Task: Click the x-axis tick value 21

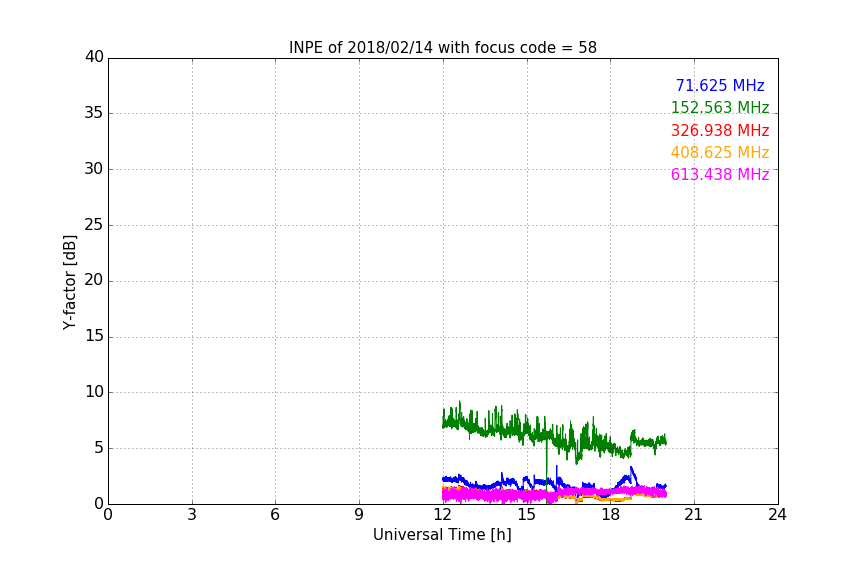Action: [694, 515]
